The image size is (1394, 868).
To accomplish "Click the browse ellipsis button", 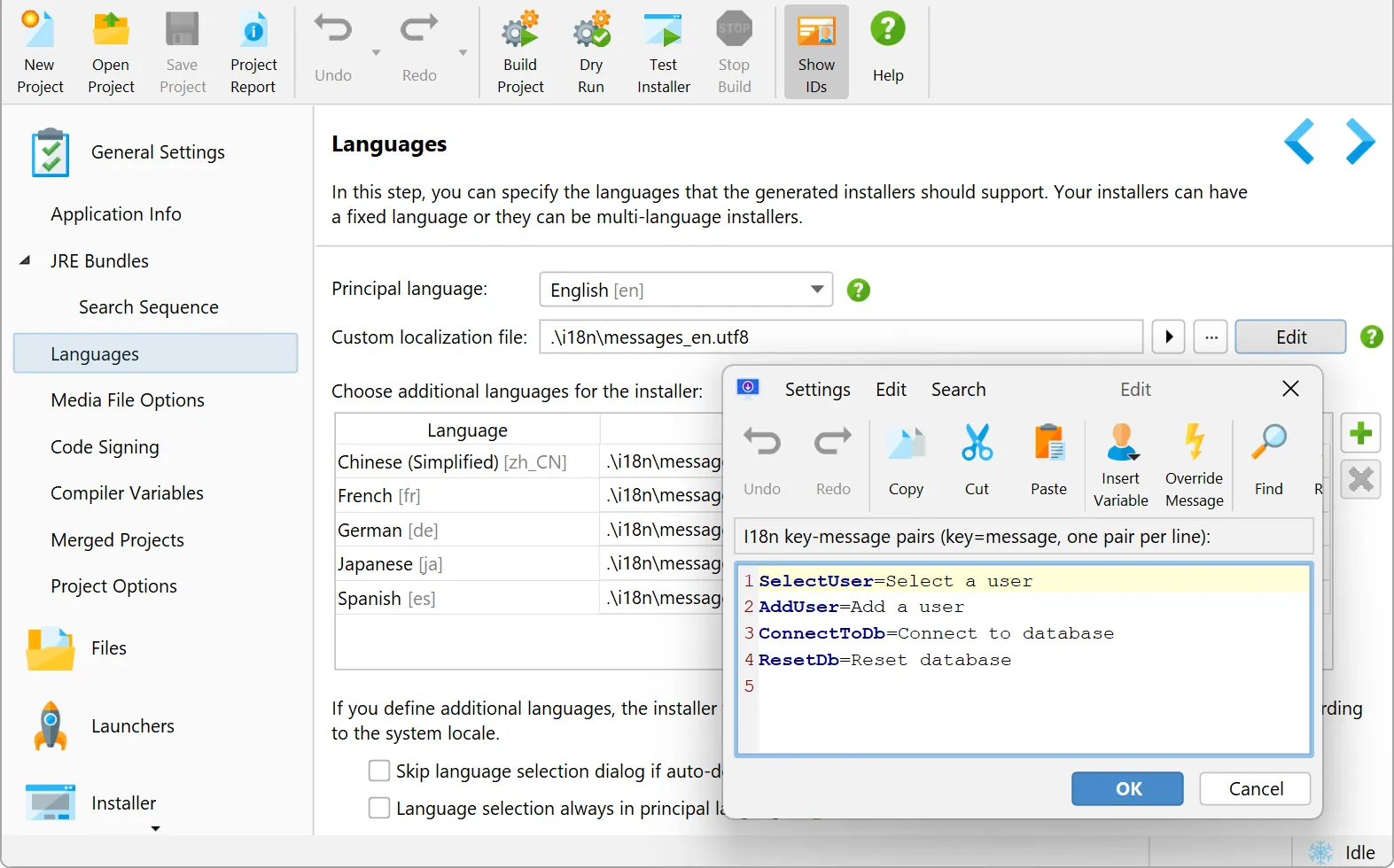I will [1211, 337].
